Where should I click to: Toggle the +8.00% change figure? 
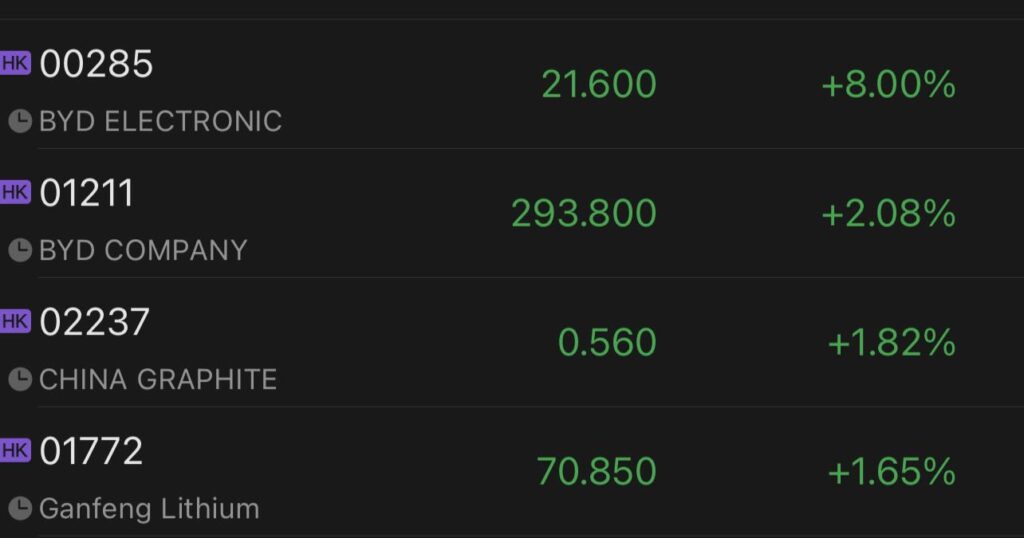(888, 85)
